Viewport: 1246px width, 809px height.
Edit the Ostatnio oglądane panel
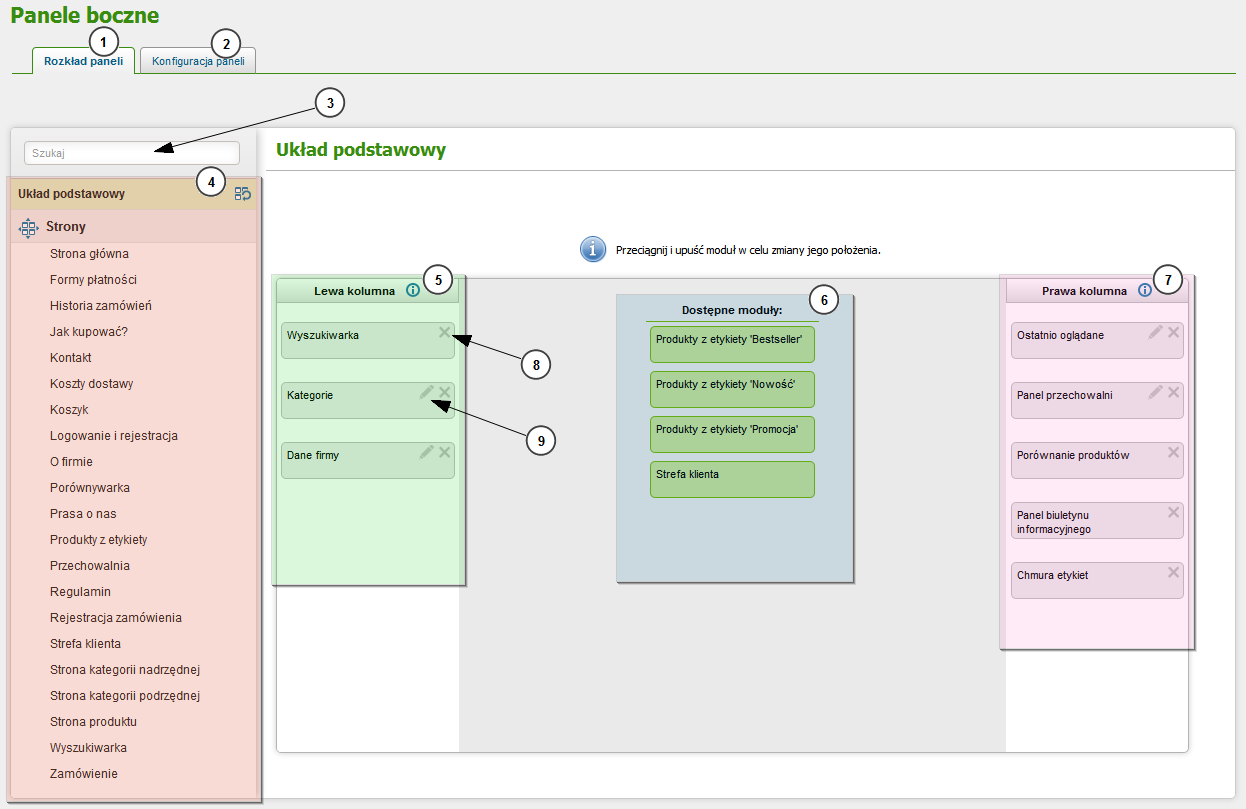(1156, 332)
